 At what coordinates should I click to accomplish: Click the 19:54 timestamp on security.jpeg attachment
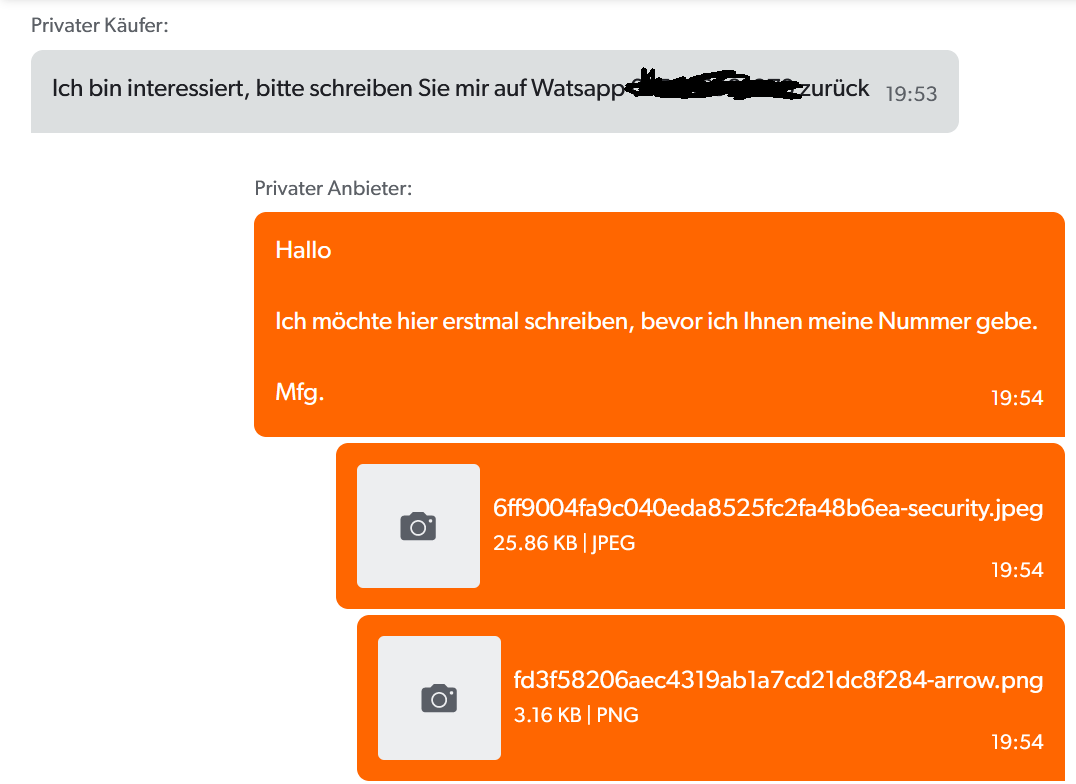coord(1016,569)
